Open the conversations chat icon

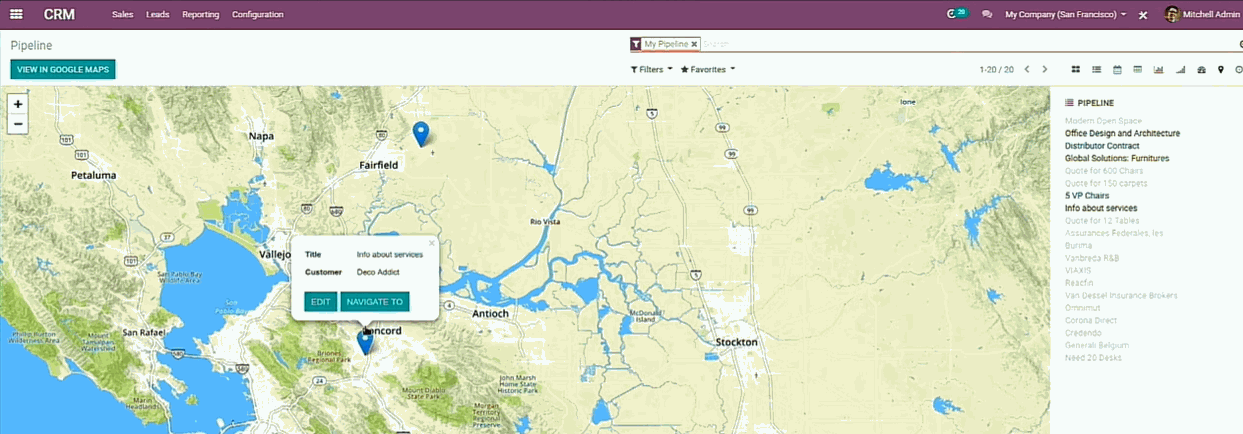pos(987,15)
